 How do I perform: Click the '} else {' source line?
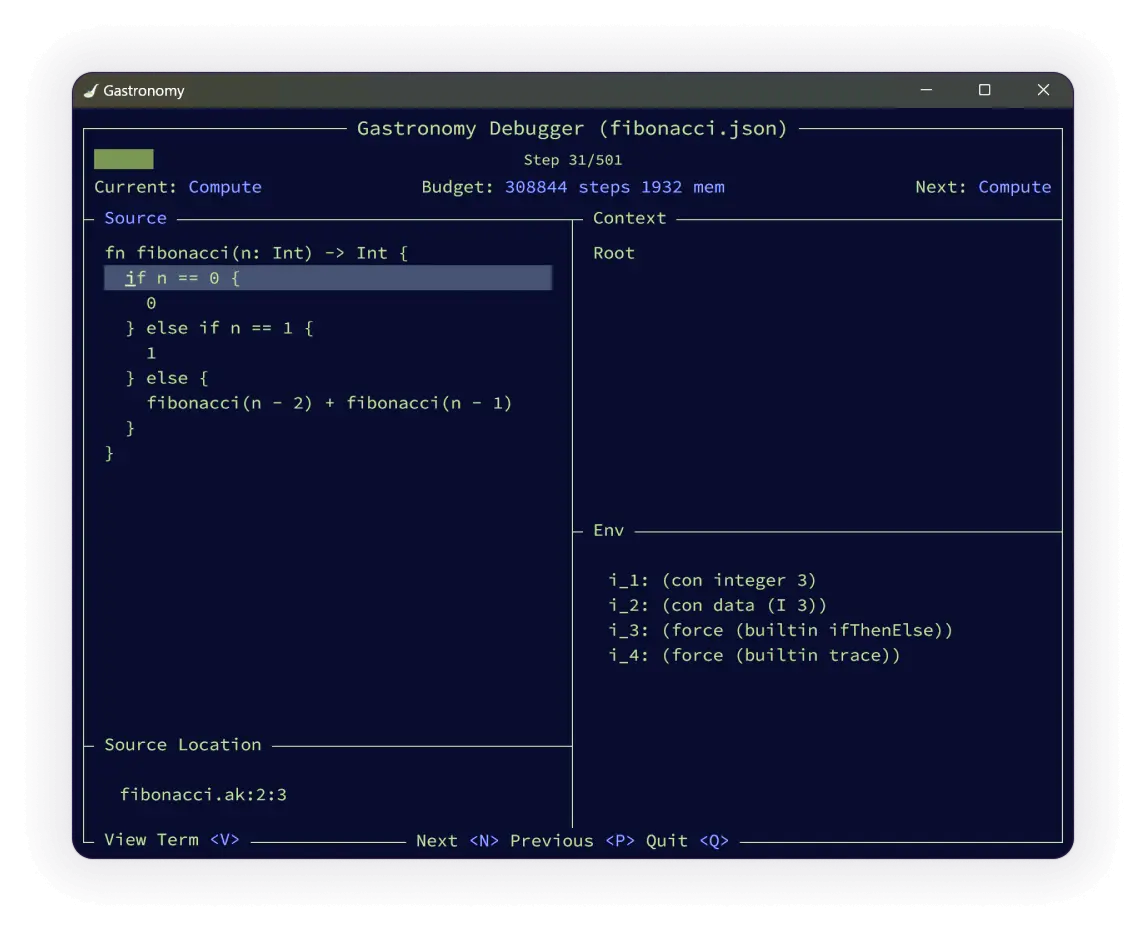pos(167,379)
